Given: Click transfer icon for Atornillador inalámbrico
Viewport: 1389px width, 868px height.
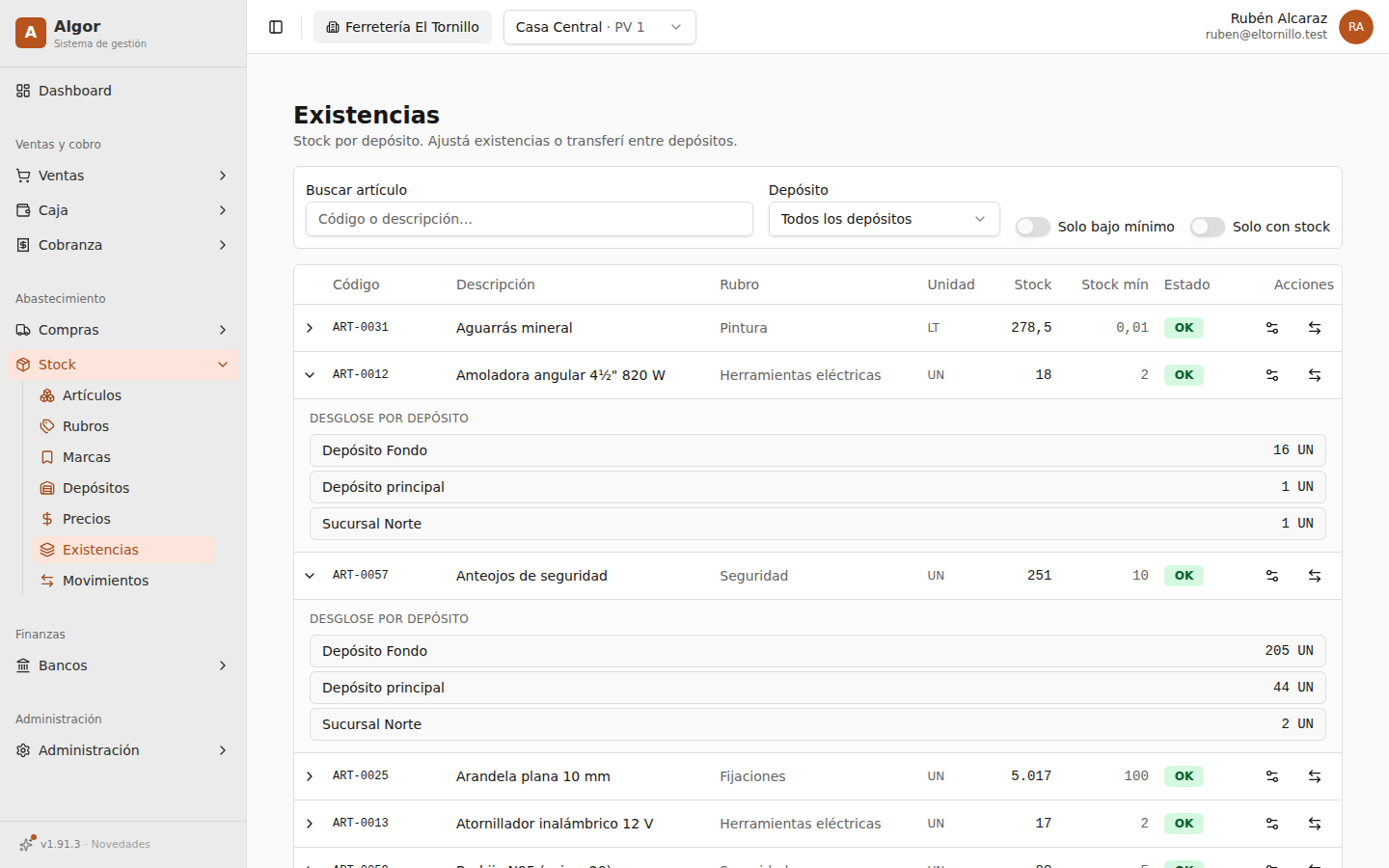Looking at the screenshot, I should 1315,824.
